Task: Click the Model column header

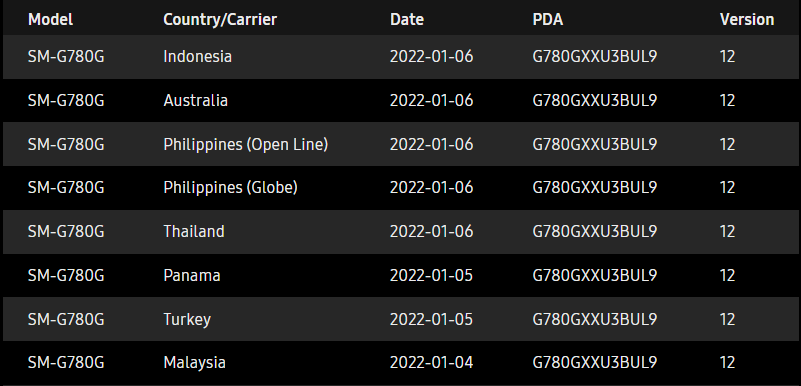Action: pyautogui.click(x=50, y=19)
